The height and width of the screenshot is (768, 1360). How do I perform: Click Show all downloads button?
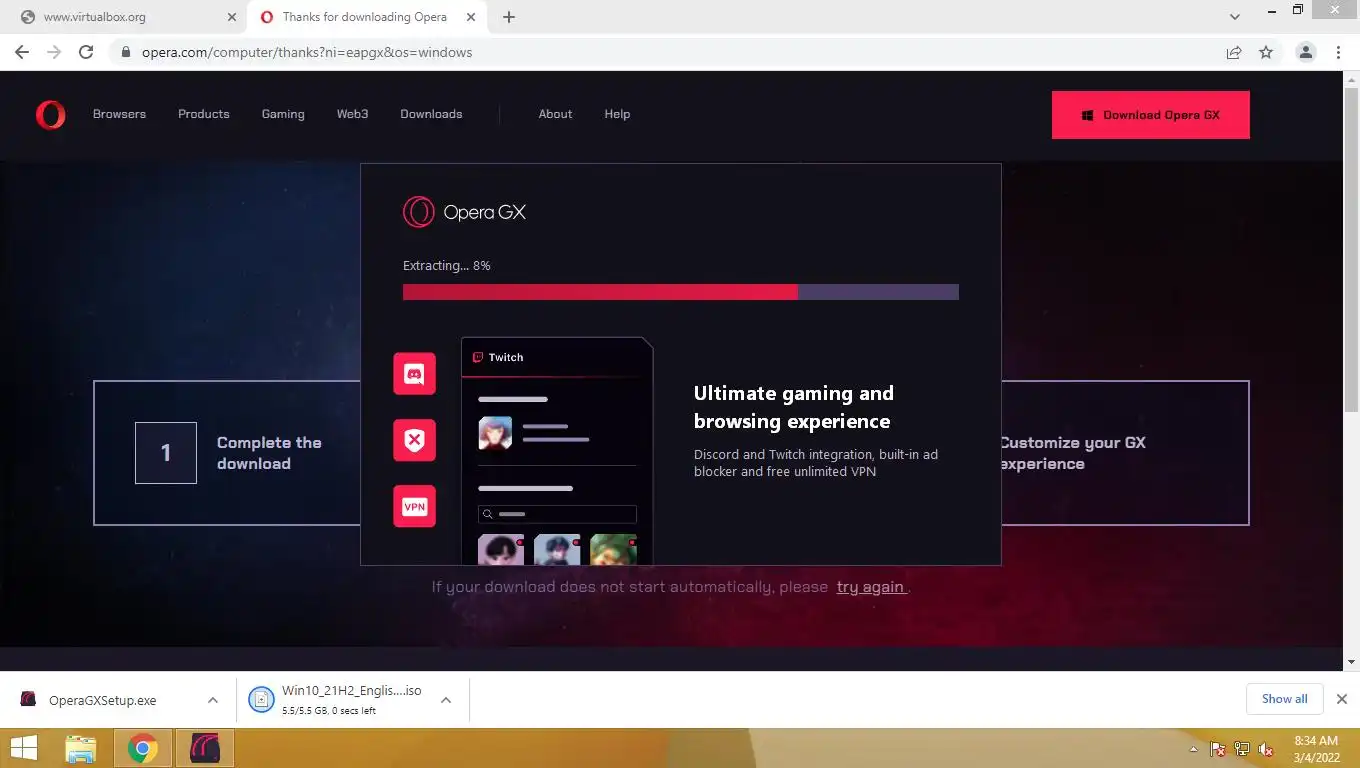(1284, 699)
